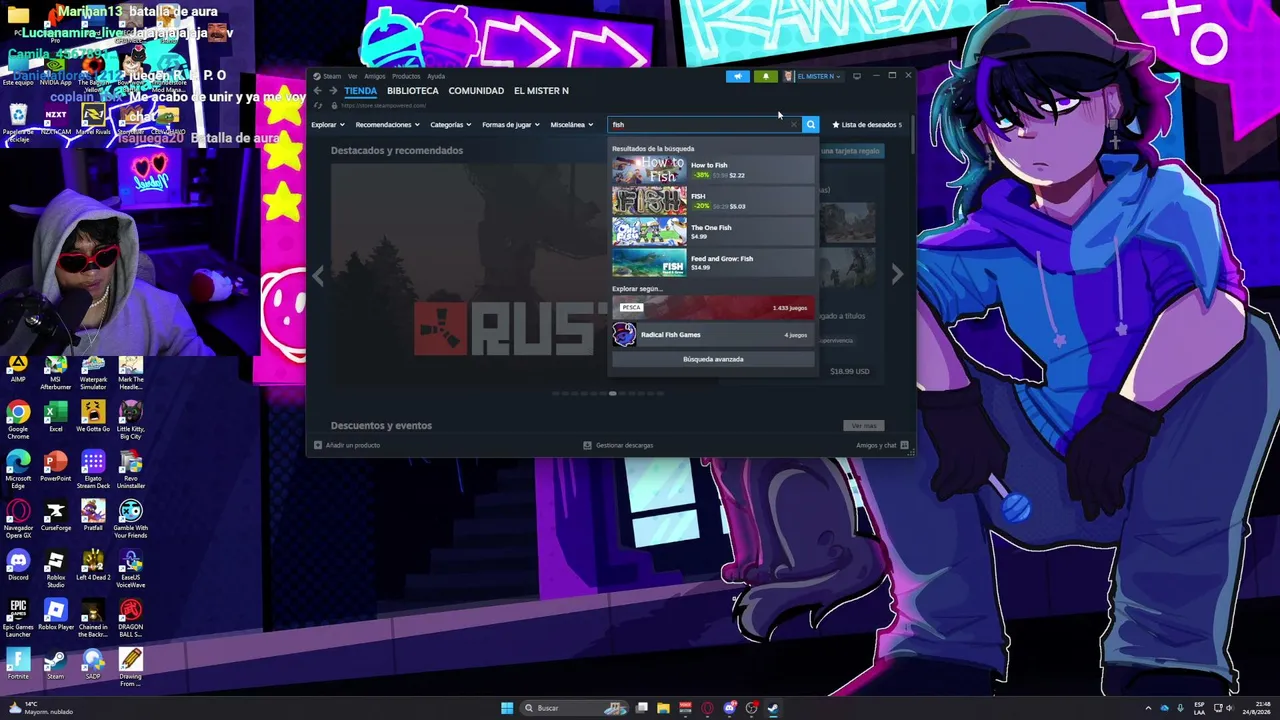Image resolution: width=1280 pixels, height=720 pixels.
Task: Open the Productos menu
Action: 406,76
